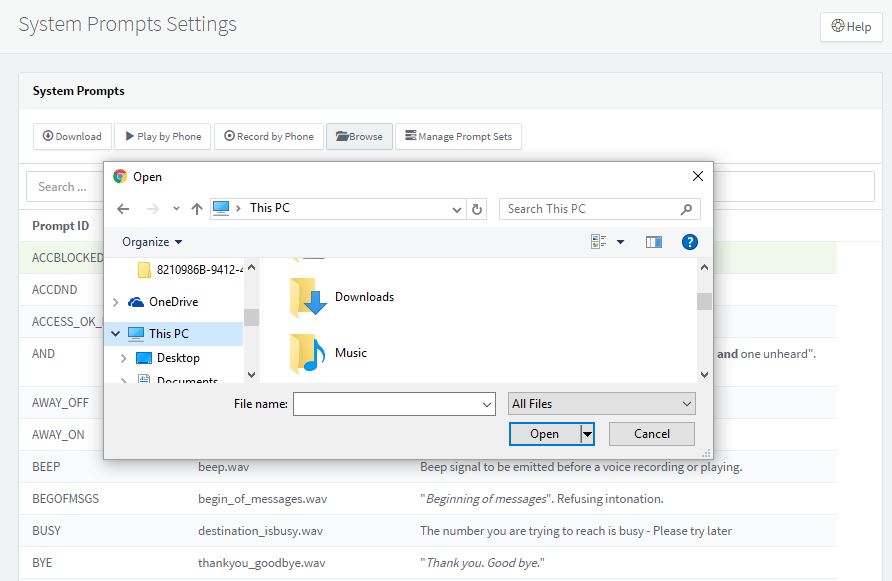Open the Organize menu
892x581 pixels.
pyautogui.click(x=152, y=242)
